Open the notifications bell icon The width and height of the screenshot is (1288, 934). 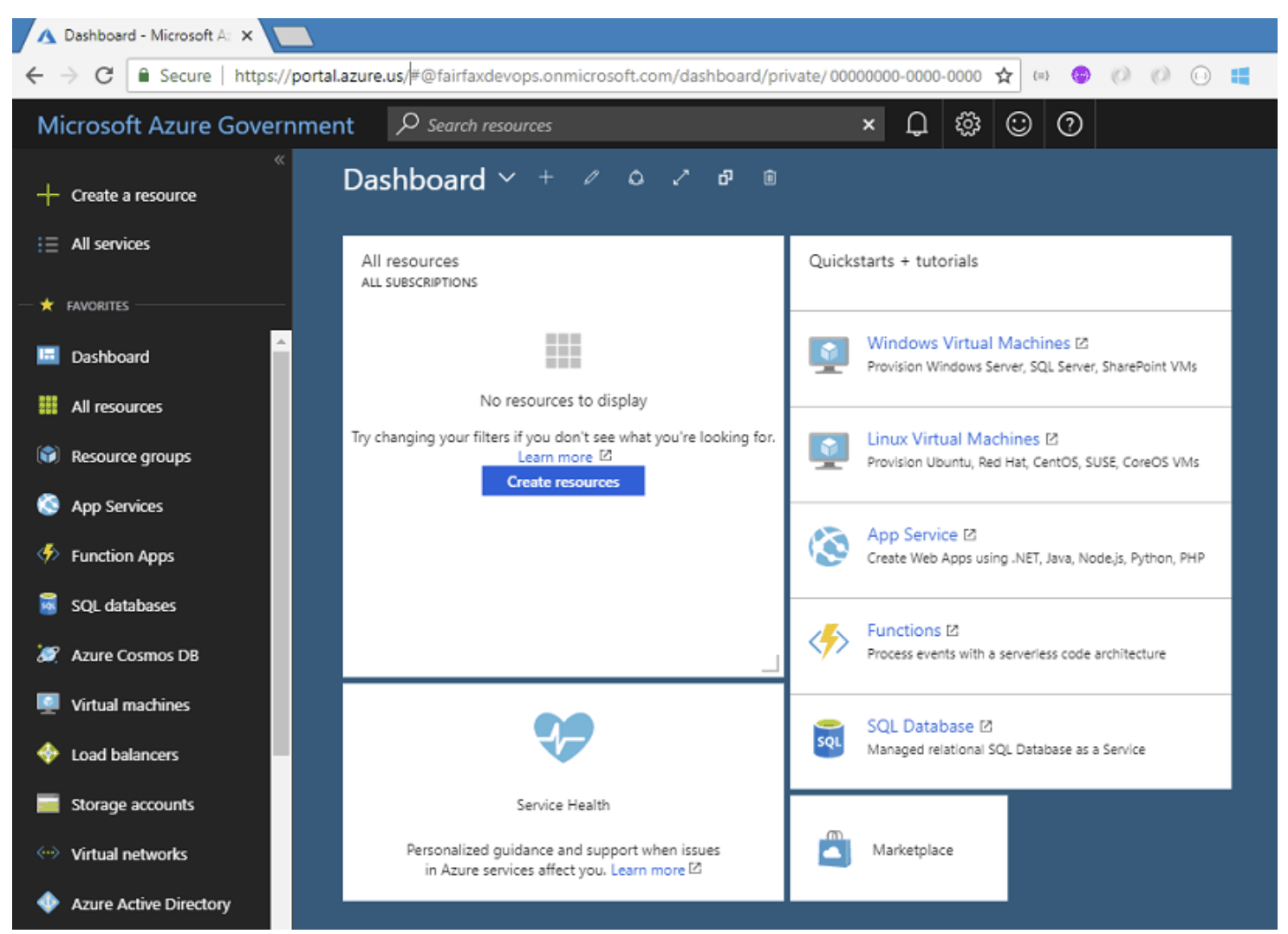click(916, 125)
